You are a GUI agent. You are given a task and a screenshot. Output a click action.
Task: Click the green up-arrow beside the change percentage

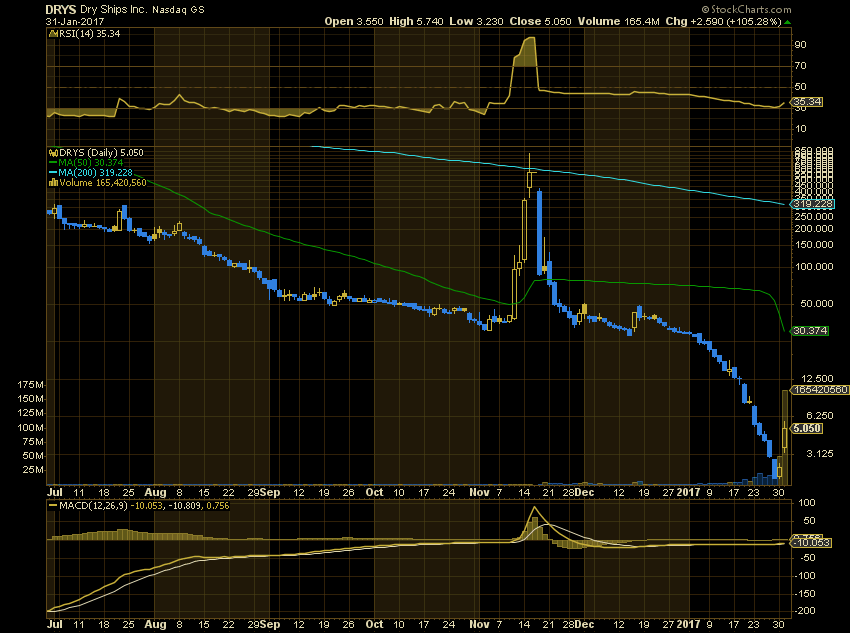787,22
